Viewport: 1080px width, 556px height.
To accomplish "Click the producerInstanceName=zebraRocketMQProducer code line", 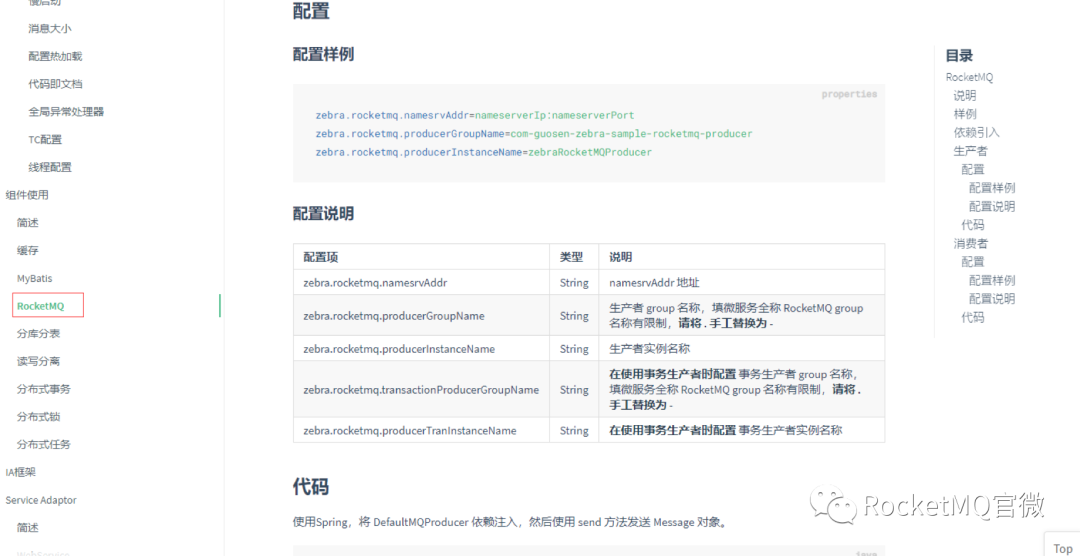I will [484, 152].
